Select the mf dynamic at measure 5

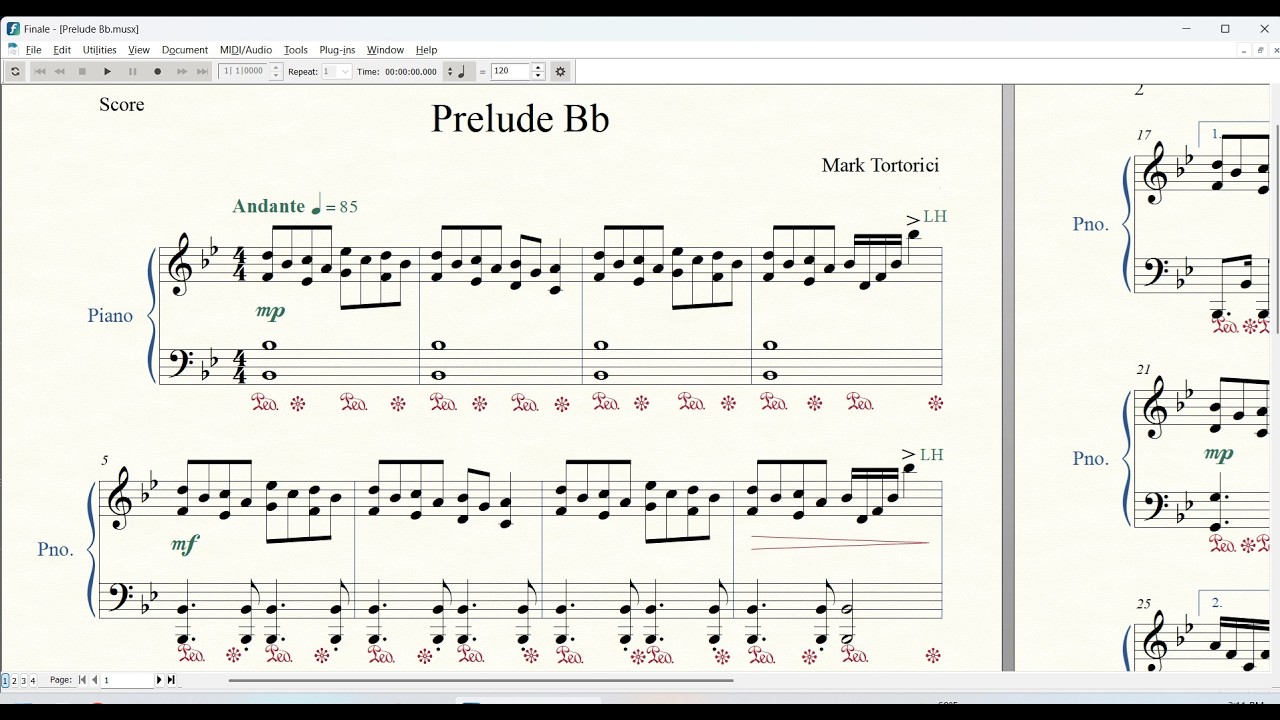[x=186, y=545]
